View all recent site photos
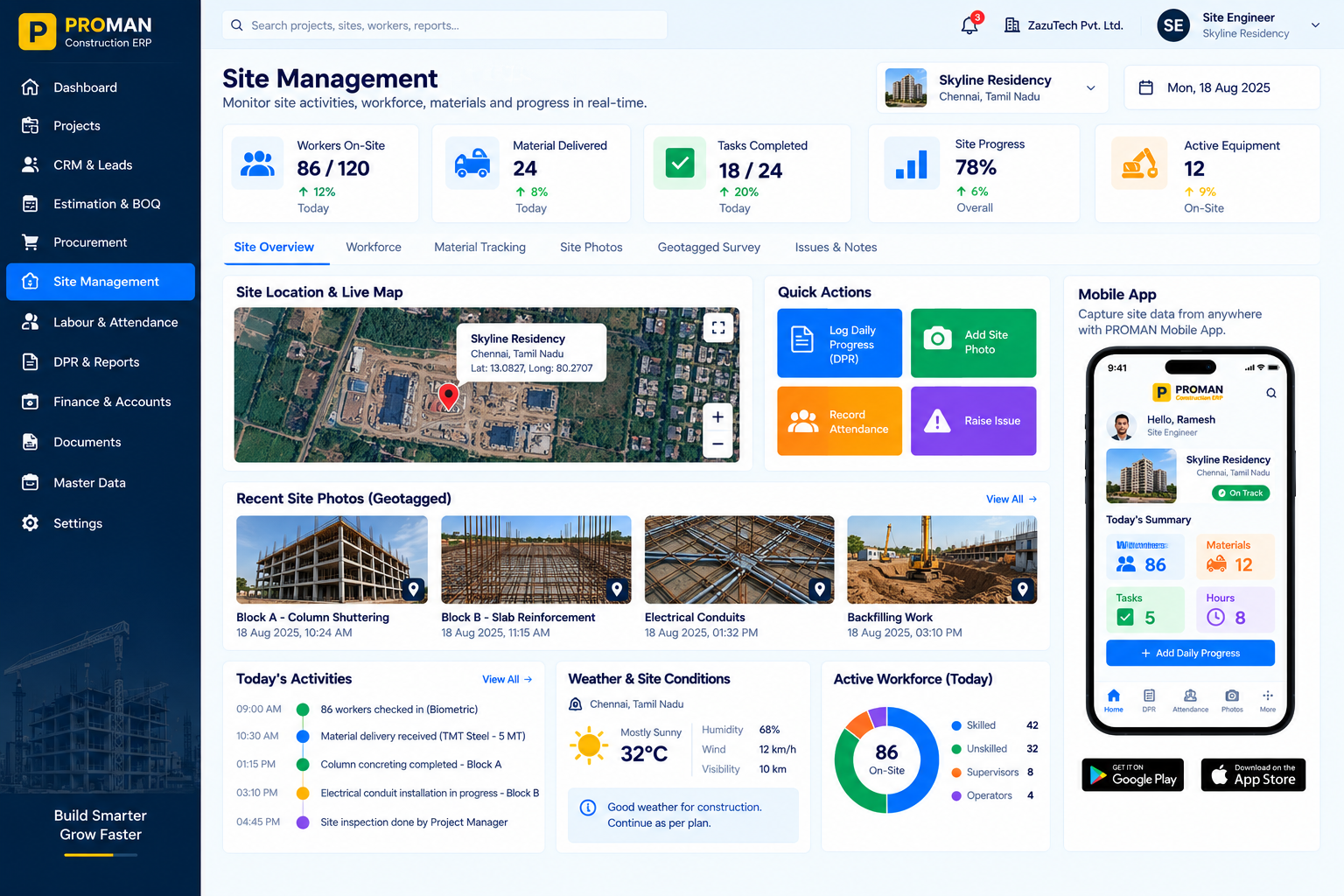1344x896 pixels. [x=1011, y=499]
